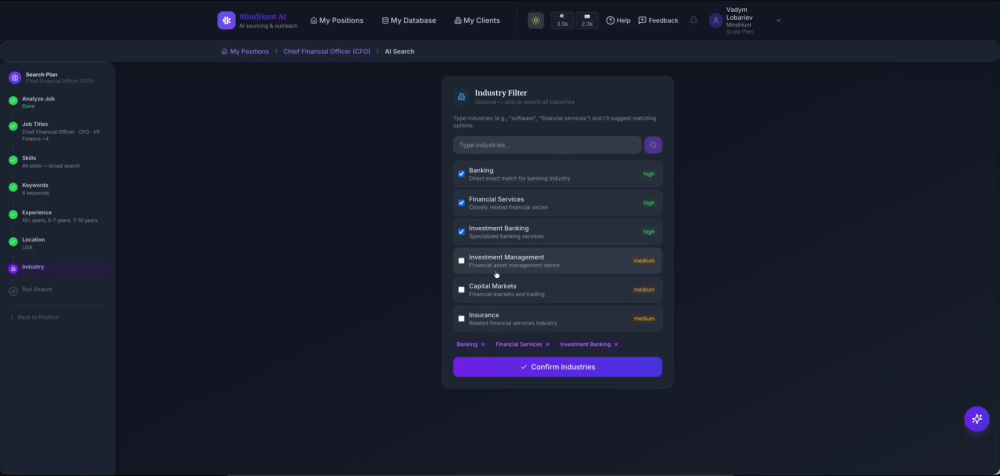
Task: Uncheck the Financial Services checkbox
Action: (x=461, y=203)
